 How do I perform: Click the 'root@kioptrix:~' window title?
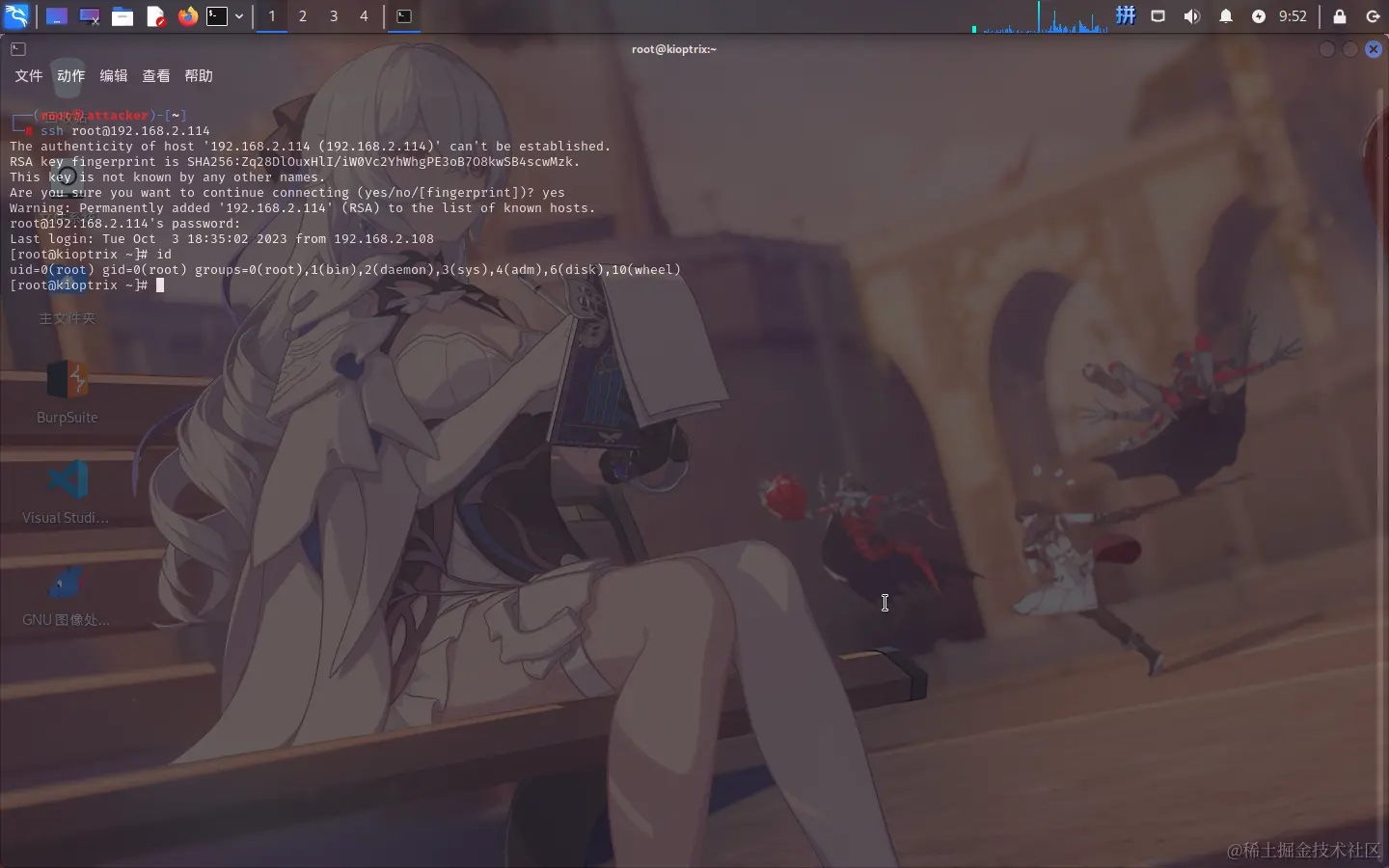pos(674,49)
